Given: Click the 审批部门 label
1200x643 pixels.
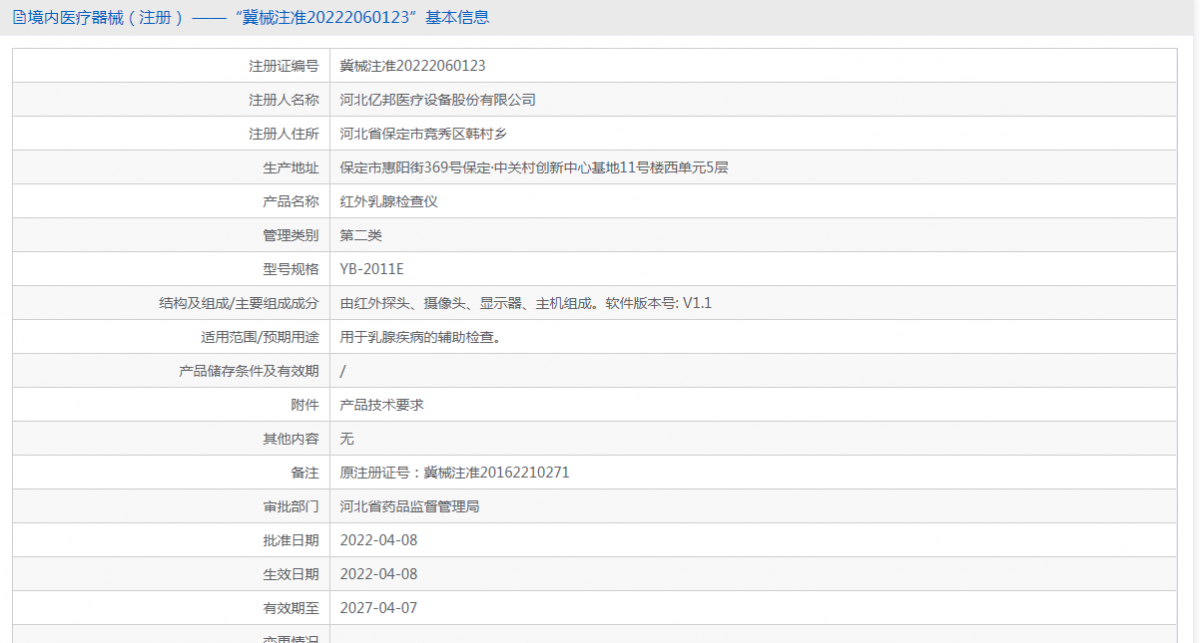Looking at the screenshot, I should (x=291, y=506).
